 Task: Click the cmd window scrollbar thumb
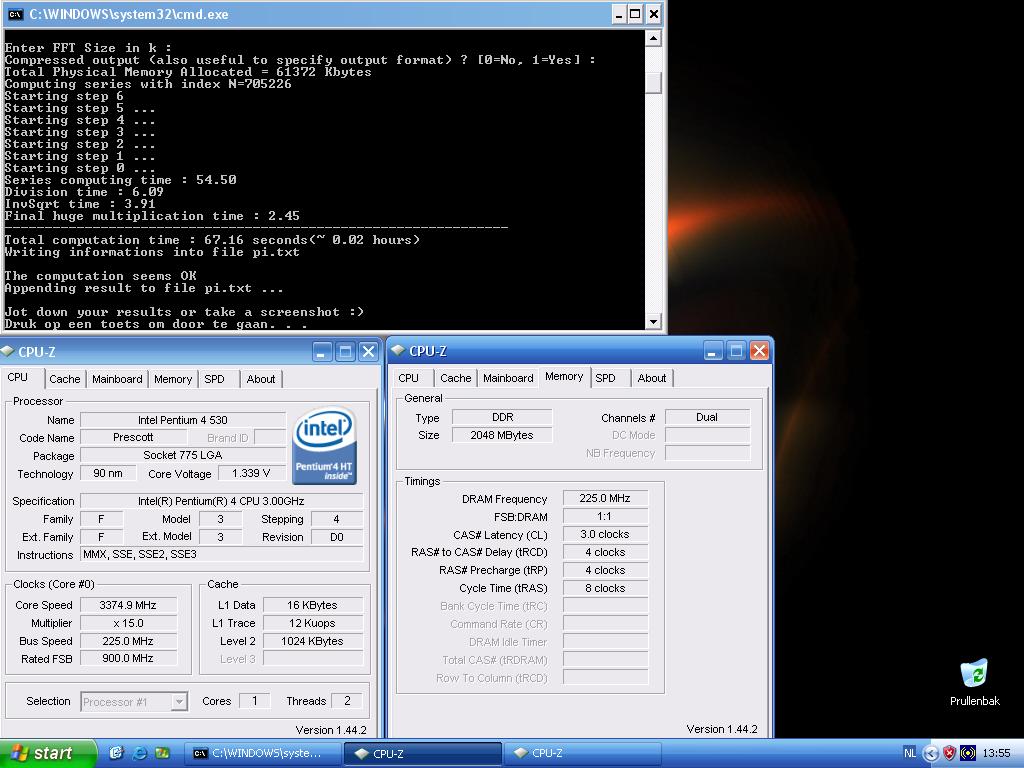tap(653, 83)
